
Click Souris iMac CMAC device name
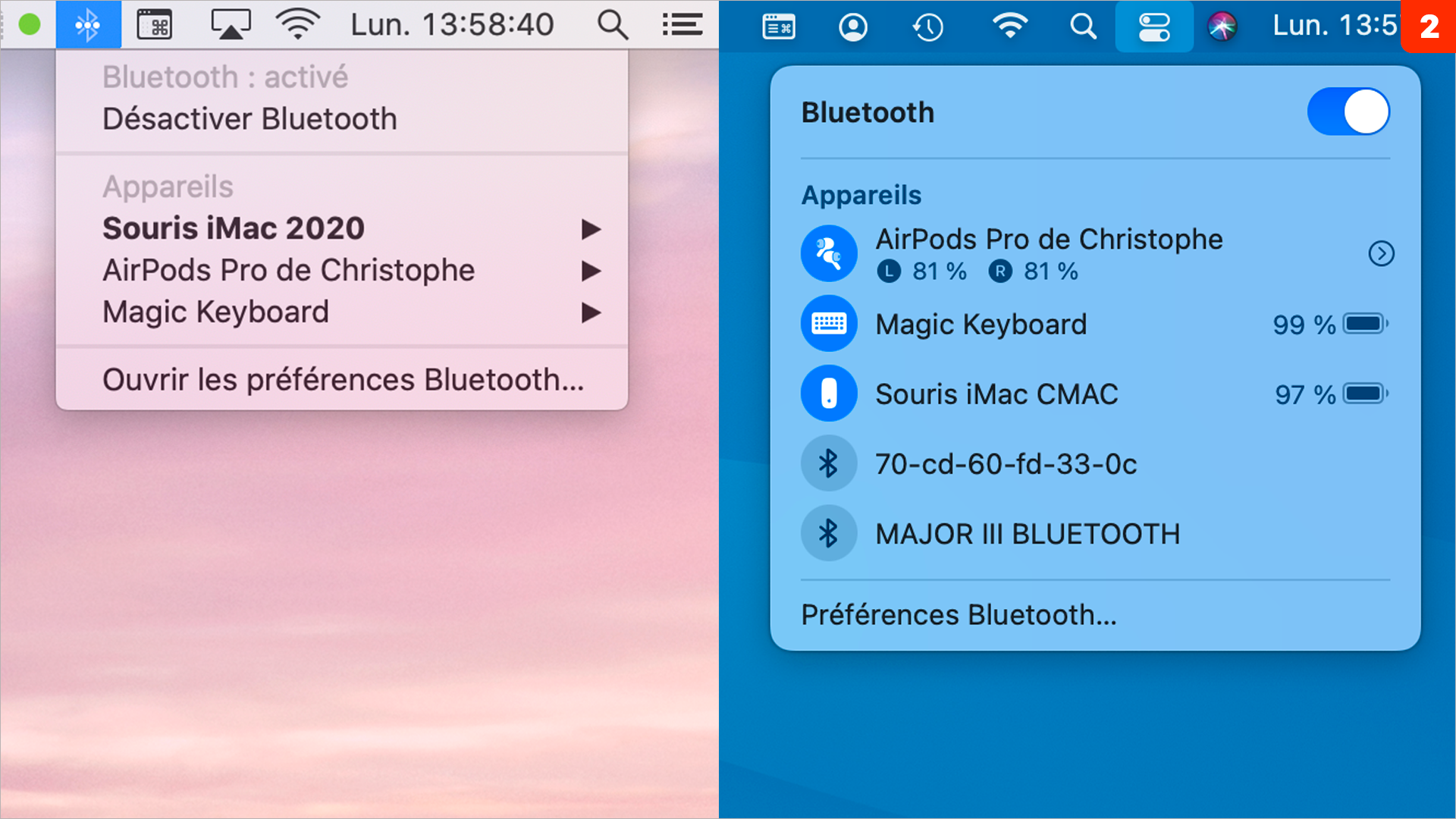[997, 394]
